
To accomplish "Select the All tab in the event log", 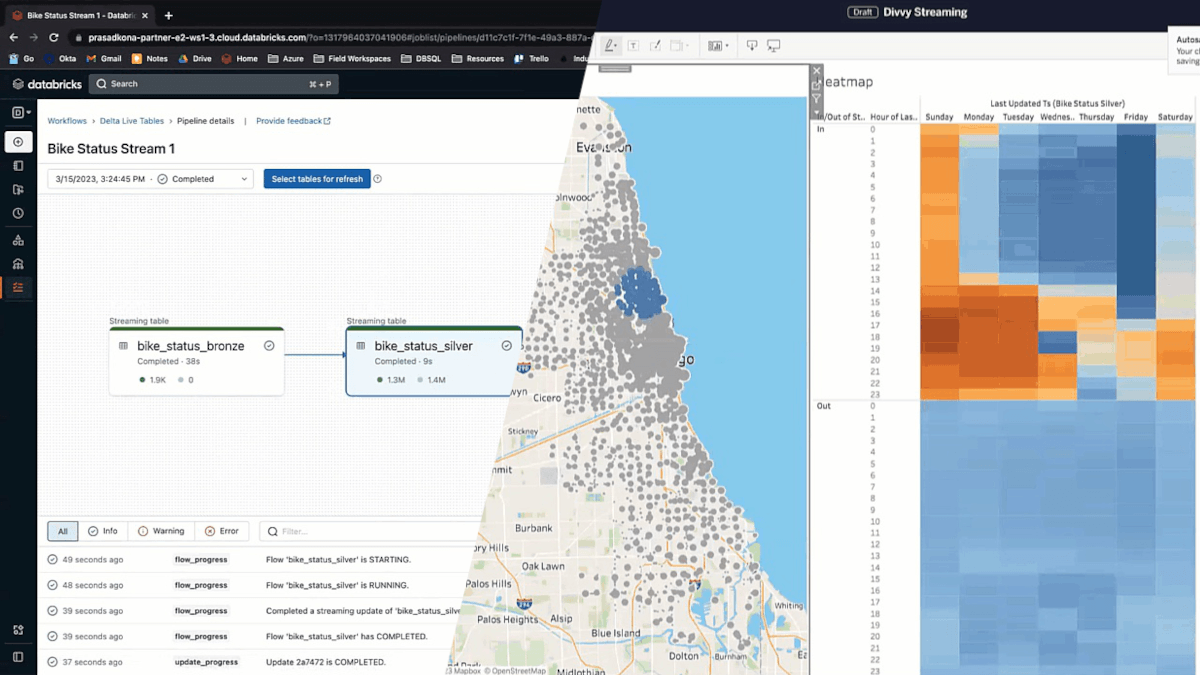I will click(62, 531).
